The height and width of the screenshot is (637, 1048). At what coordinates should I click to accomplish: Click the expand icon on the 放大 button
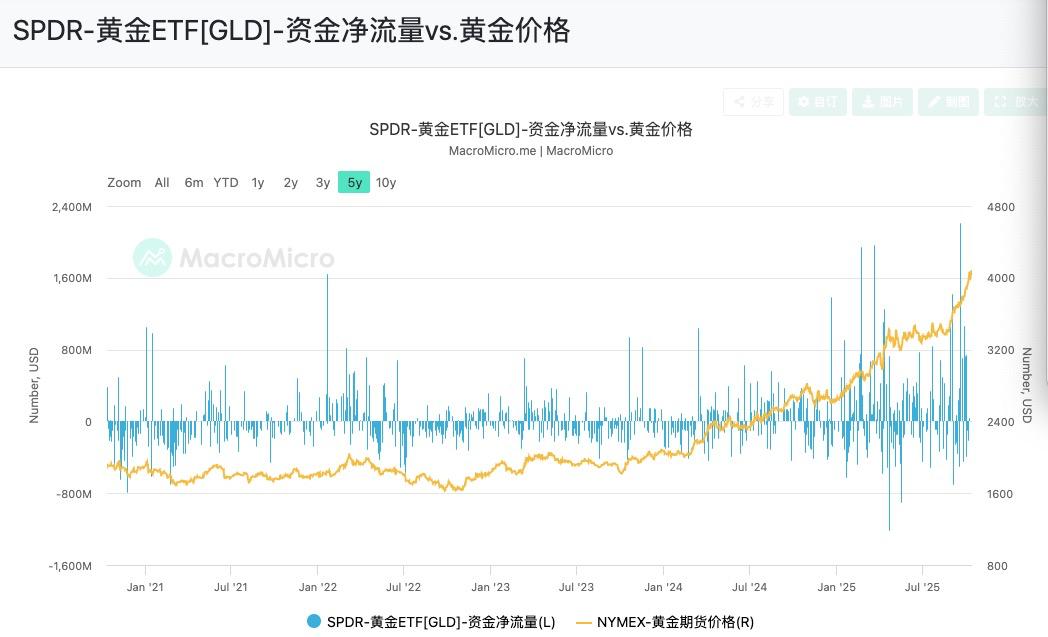click(997, 101)
